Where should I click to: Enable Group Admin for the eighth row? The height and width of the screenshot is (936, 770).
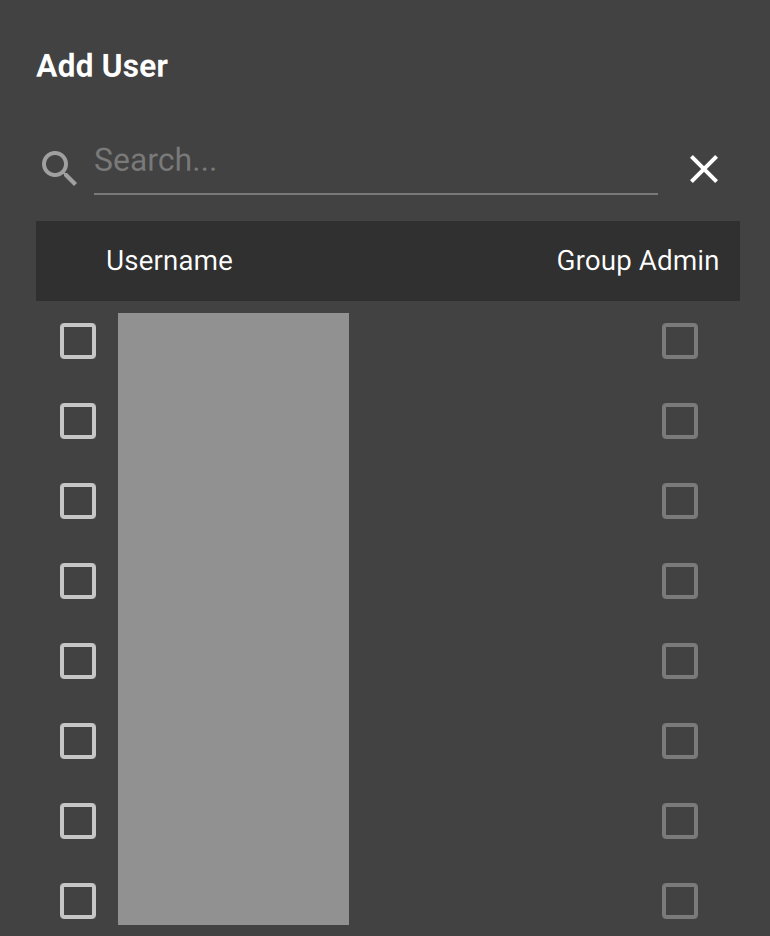pos(680,901)
